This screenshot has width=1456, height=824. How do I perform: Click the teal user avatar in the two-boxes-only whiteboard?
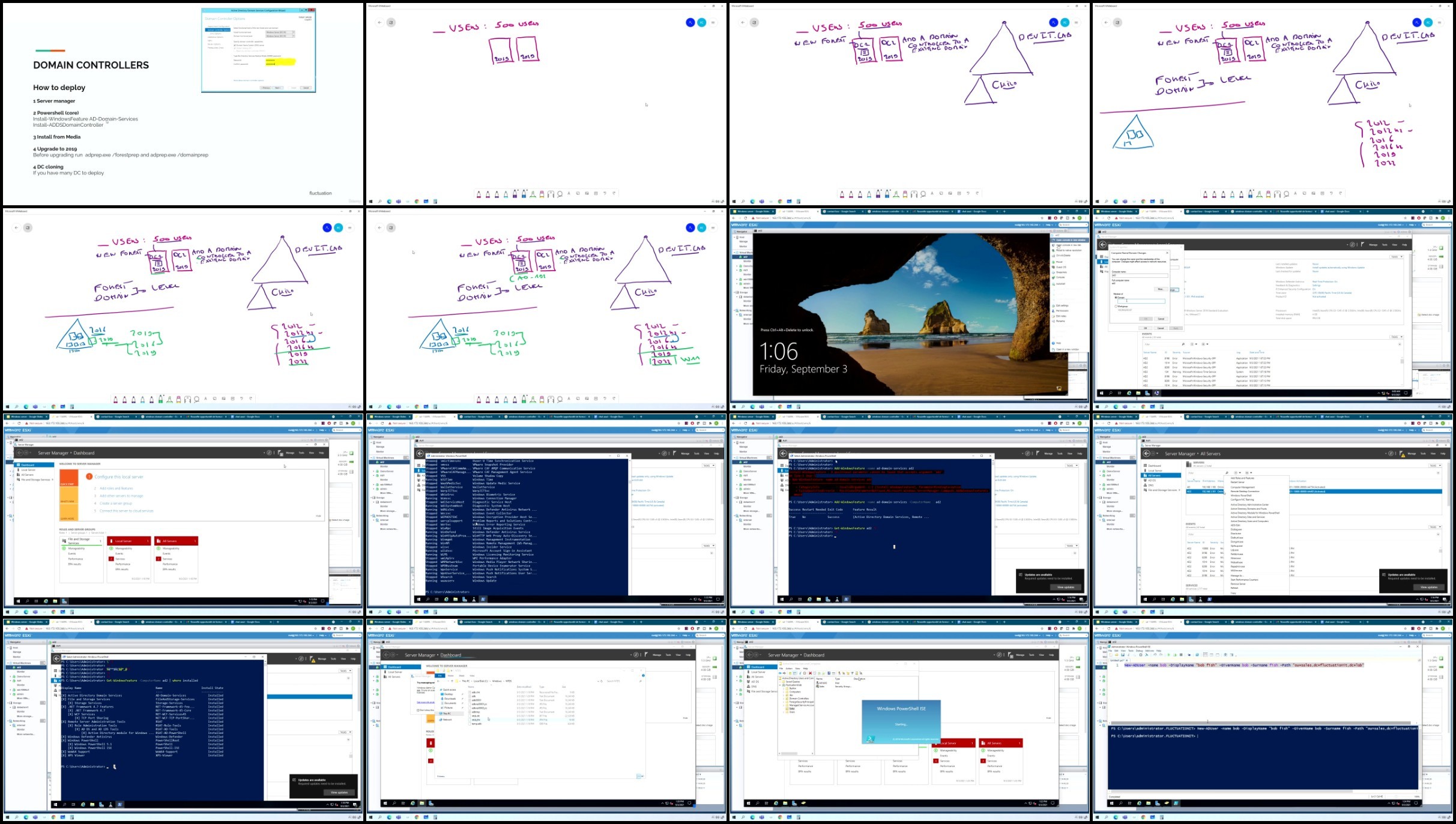pyautogui.click(x=701, y=22)
